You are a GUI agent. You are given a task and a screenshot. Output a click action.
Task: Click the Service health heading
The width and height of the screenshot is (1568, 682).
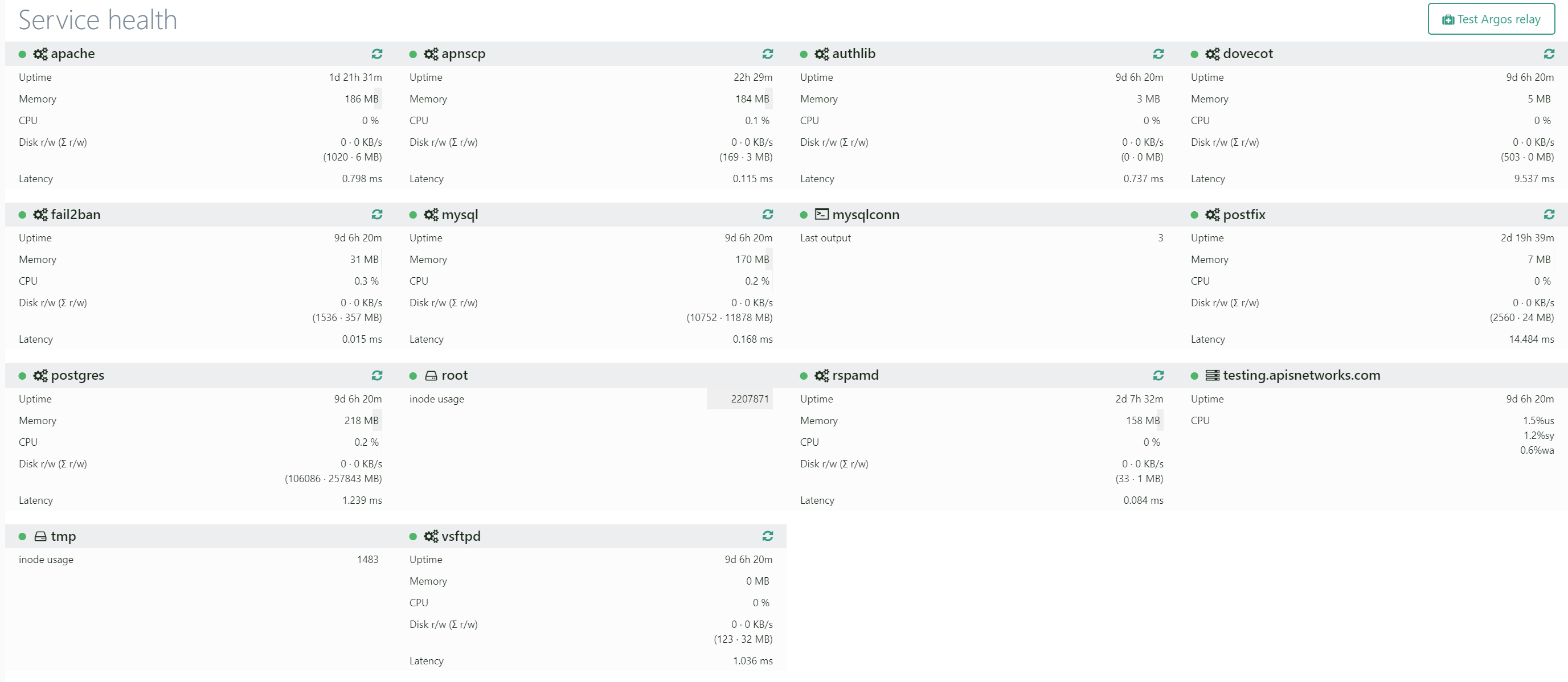pos(98,20)
